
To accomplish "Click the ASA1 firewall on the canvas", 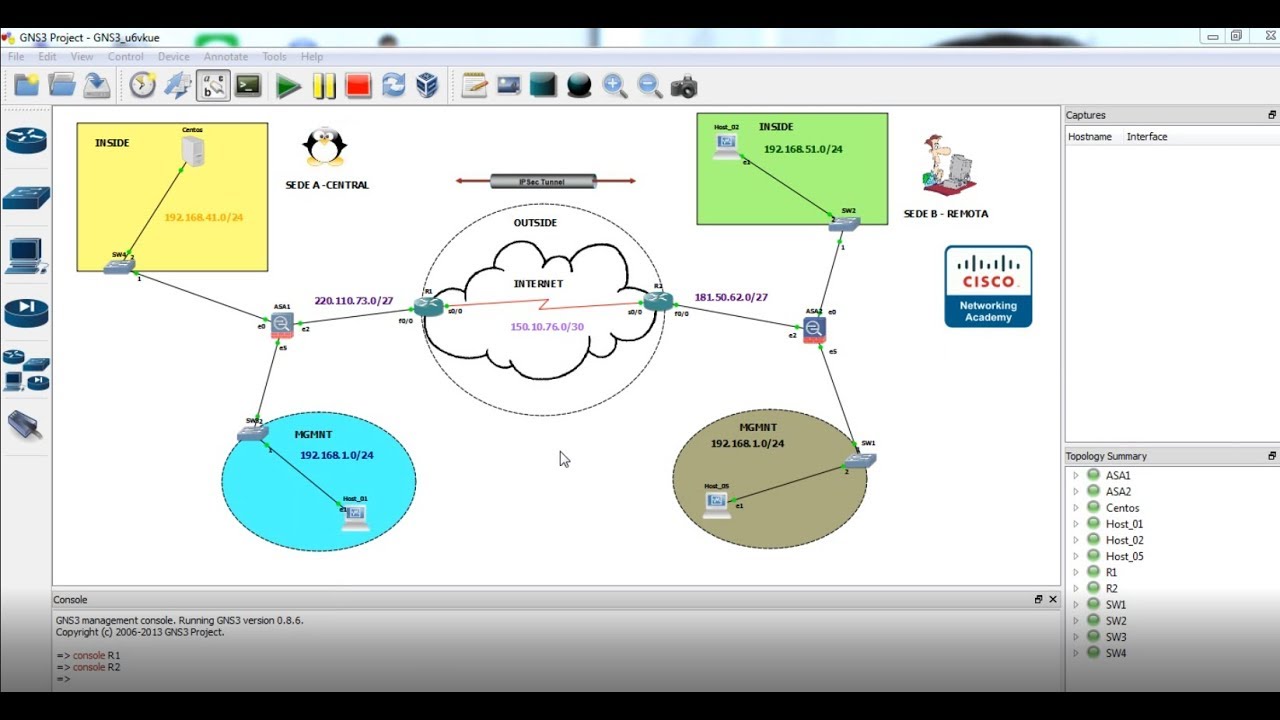I will click(x=281, y=324).
